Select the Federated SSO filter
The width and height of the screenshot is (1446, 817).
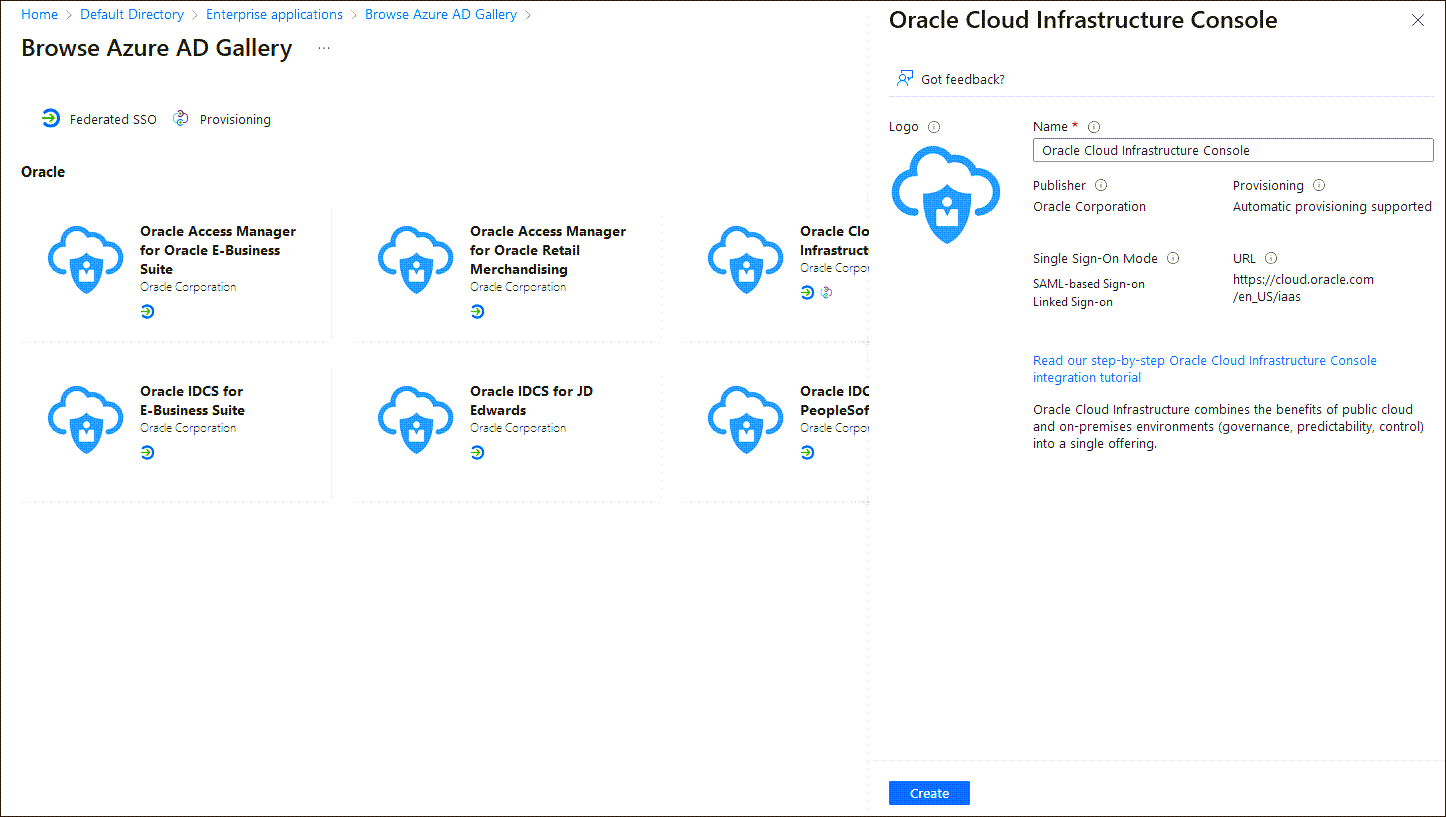[99, 119]
